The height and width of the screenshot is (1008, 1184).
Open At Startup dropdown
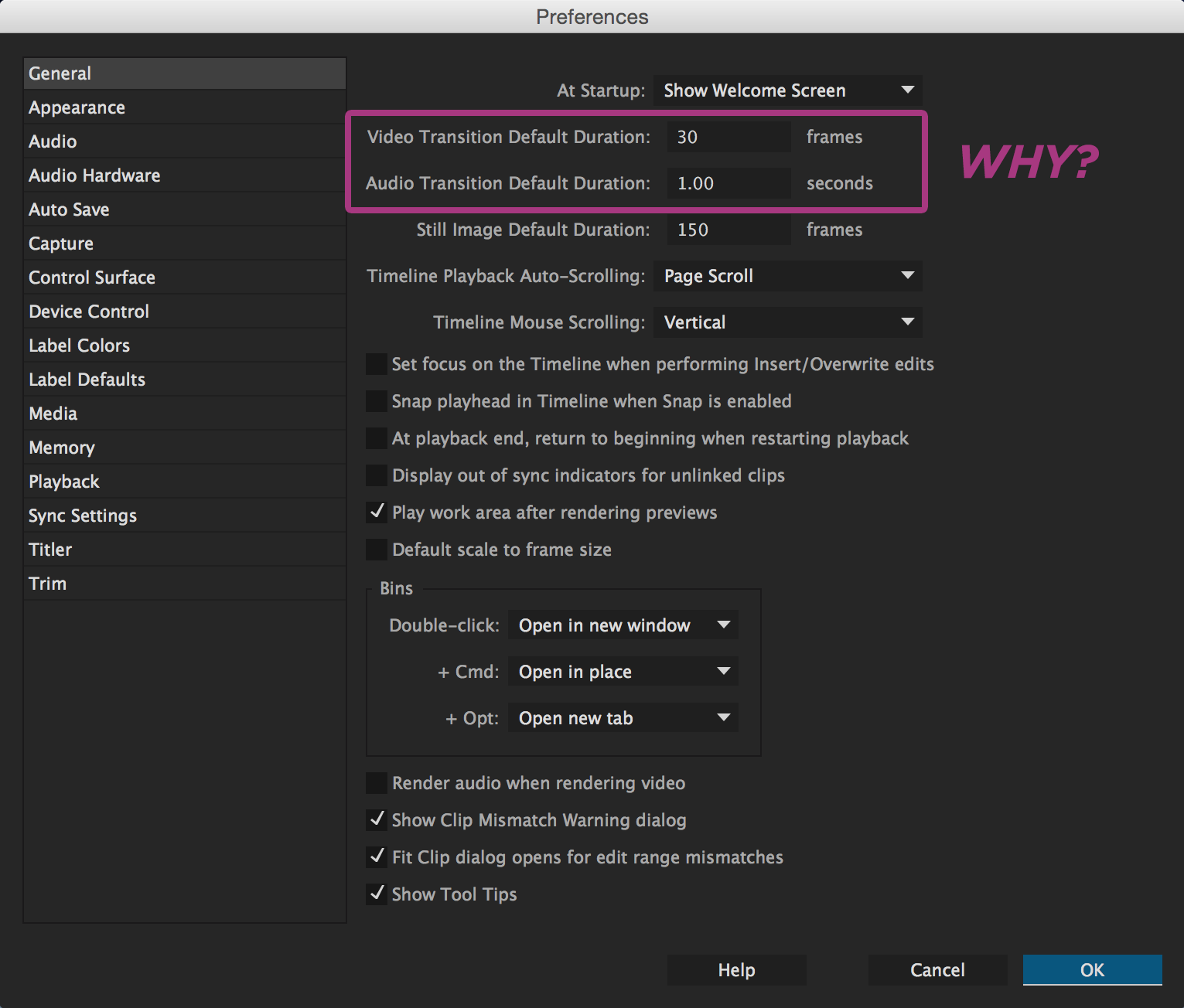(788, 90)
